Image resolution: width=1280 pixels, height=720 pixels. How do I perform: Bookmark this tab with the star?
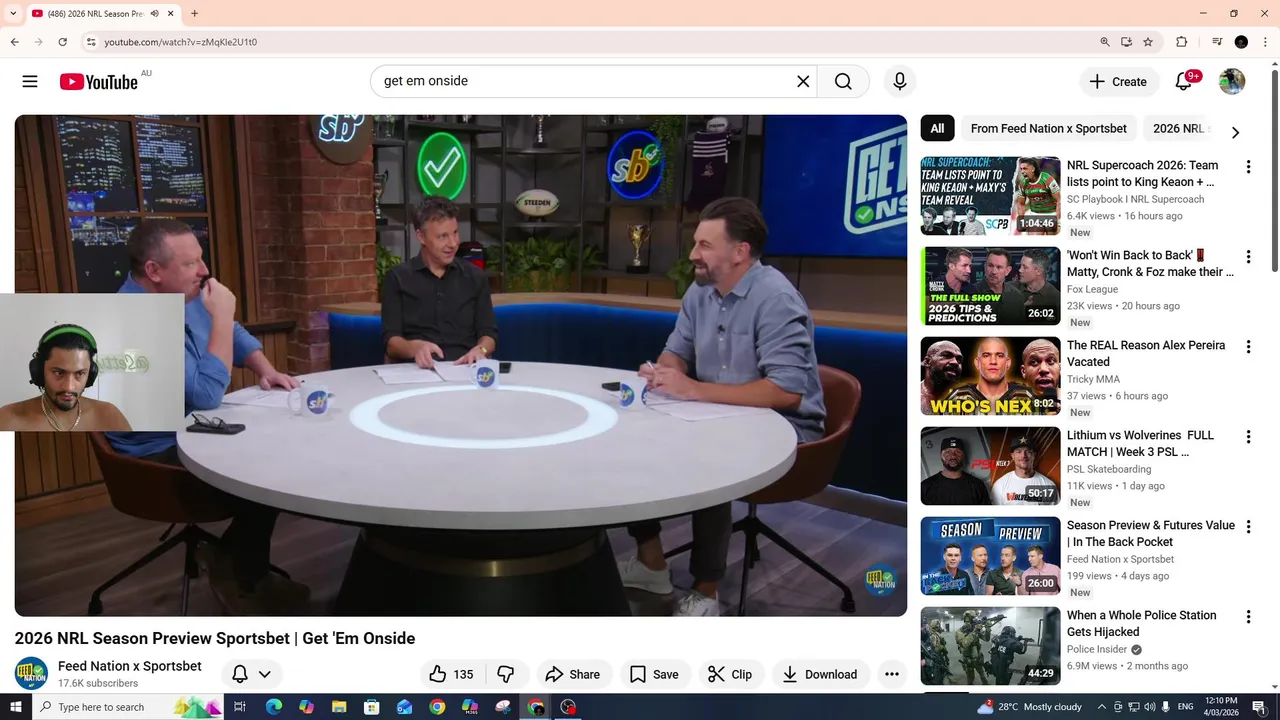tap(1148, 42)
